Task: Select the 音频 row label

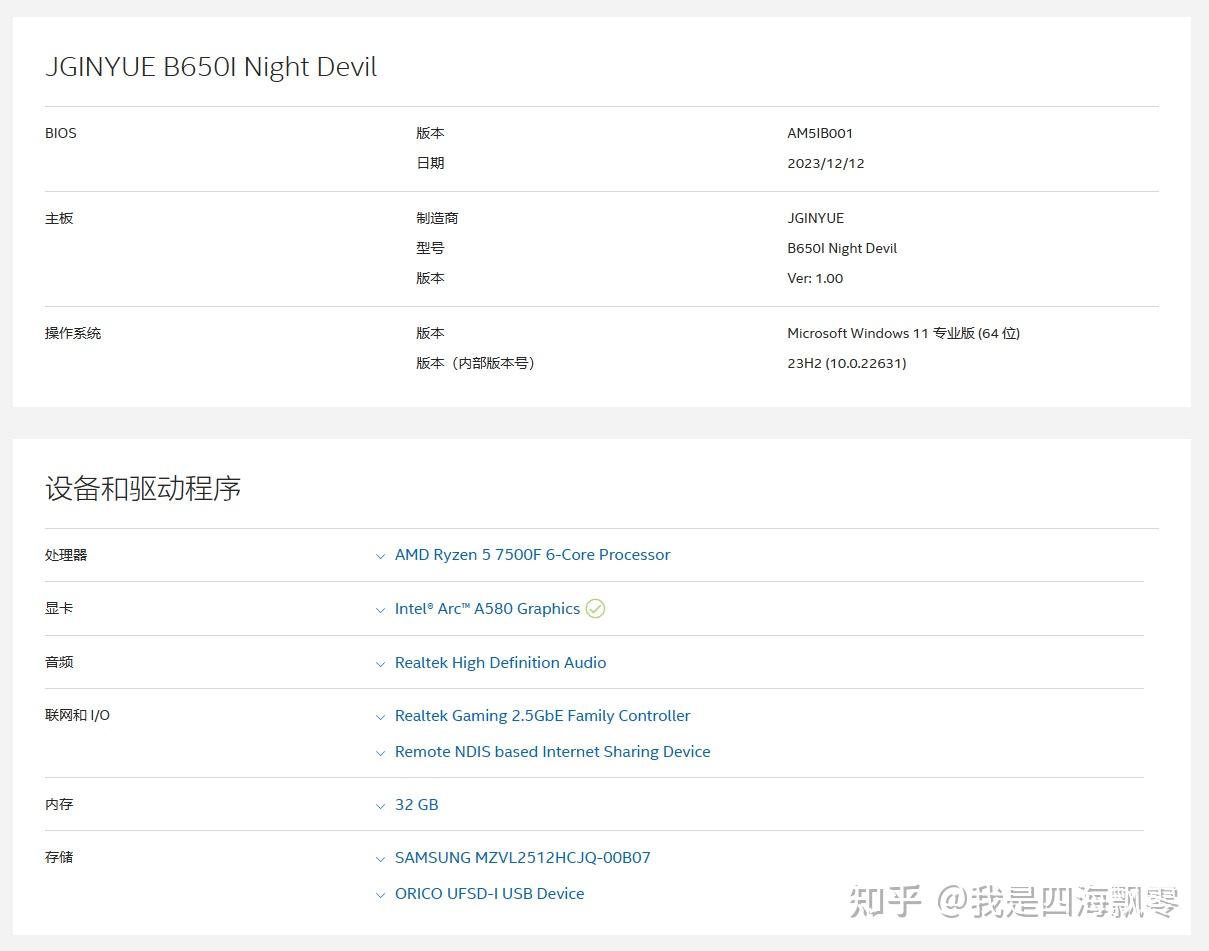Action: click(59, 662)
